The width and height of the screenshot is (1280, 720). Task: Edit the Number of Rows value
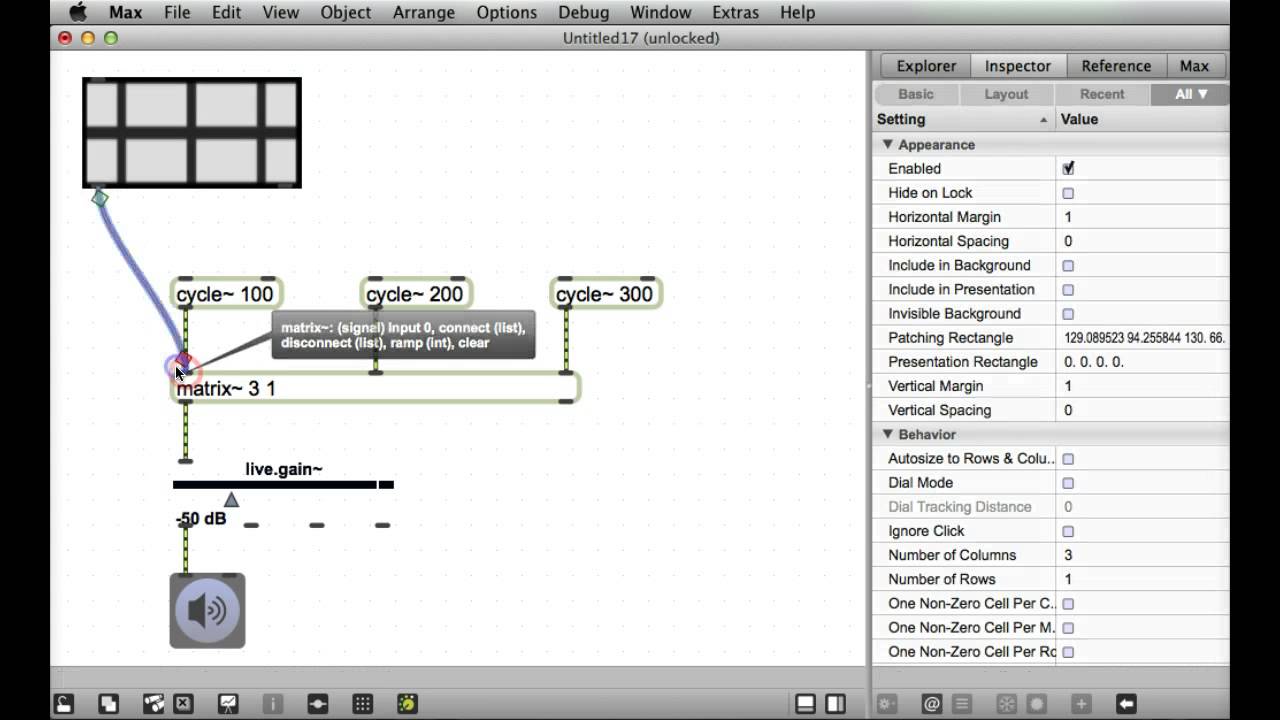coord(1143,579)
